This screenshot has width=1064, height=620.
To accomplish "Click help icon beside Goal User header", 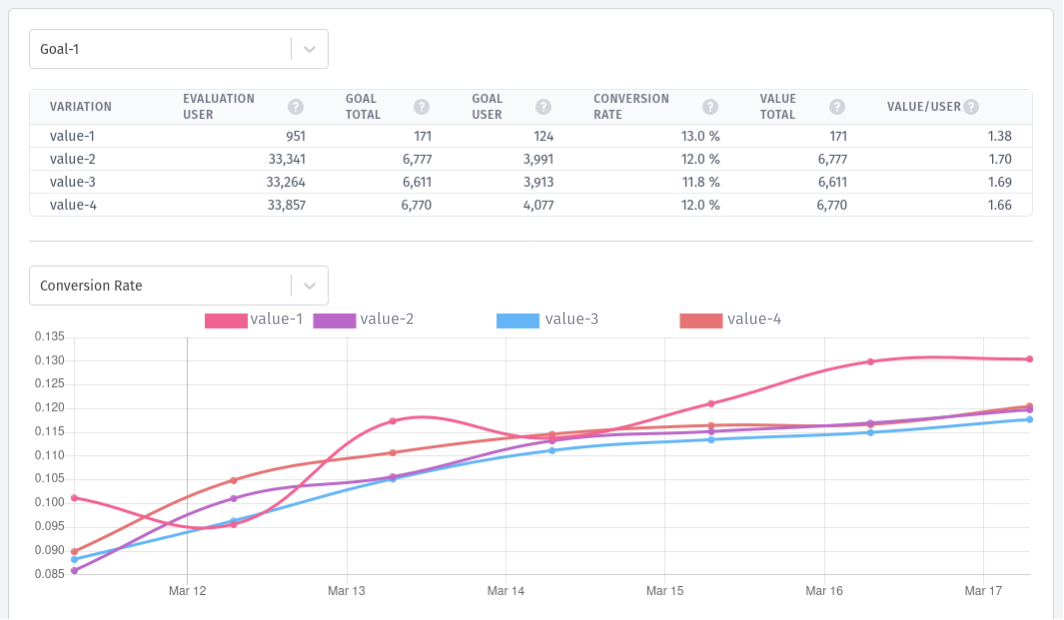I will tap(543, 107).
